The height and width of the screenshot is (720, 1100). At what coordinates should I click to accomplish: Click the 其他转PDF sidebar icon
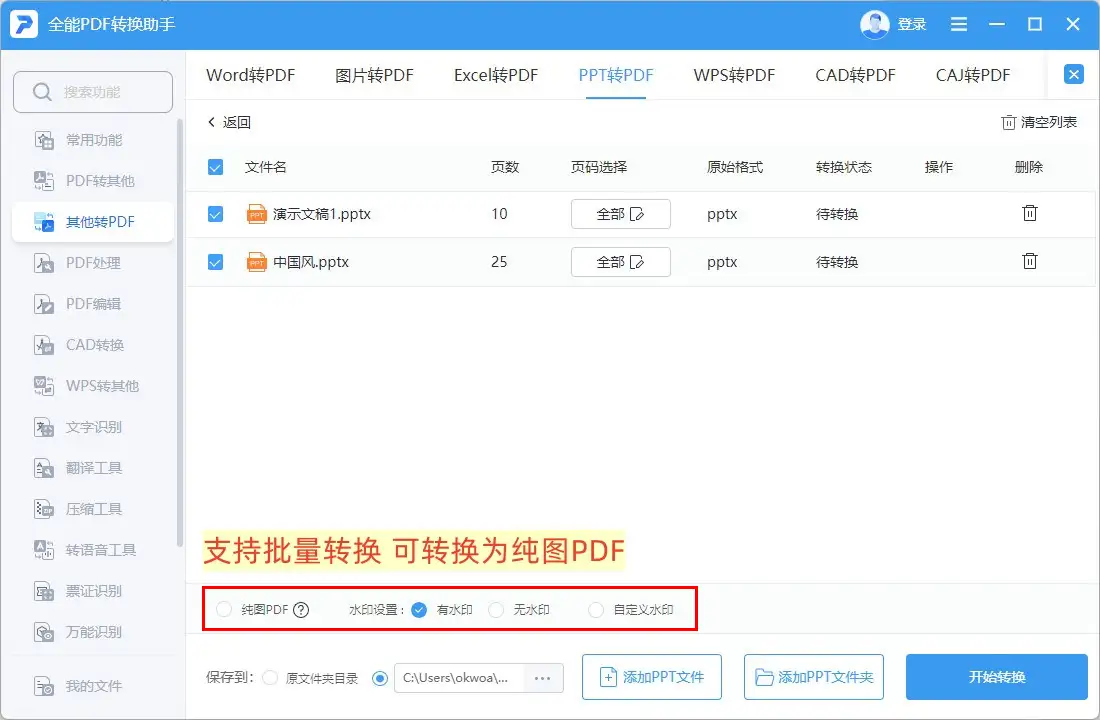(x=43, y=222)
